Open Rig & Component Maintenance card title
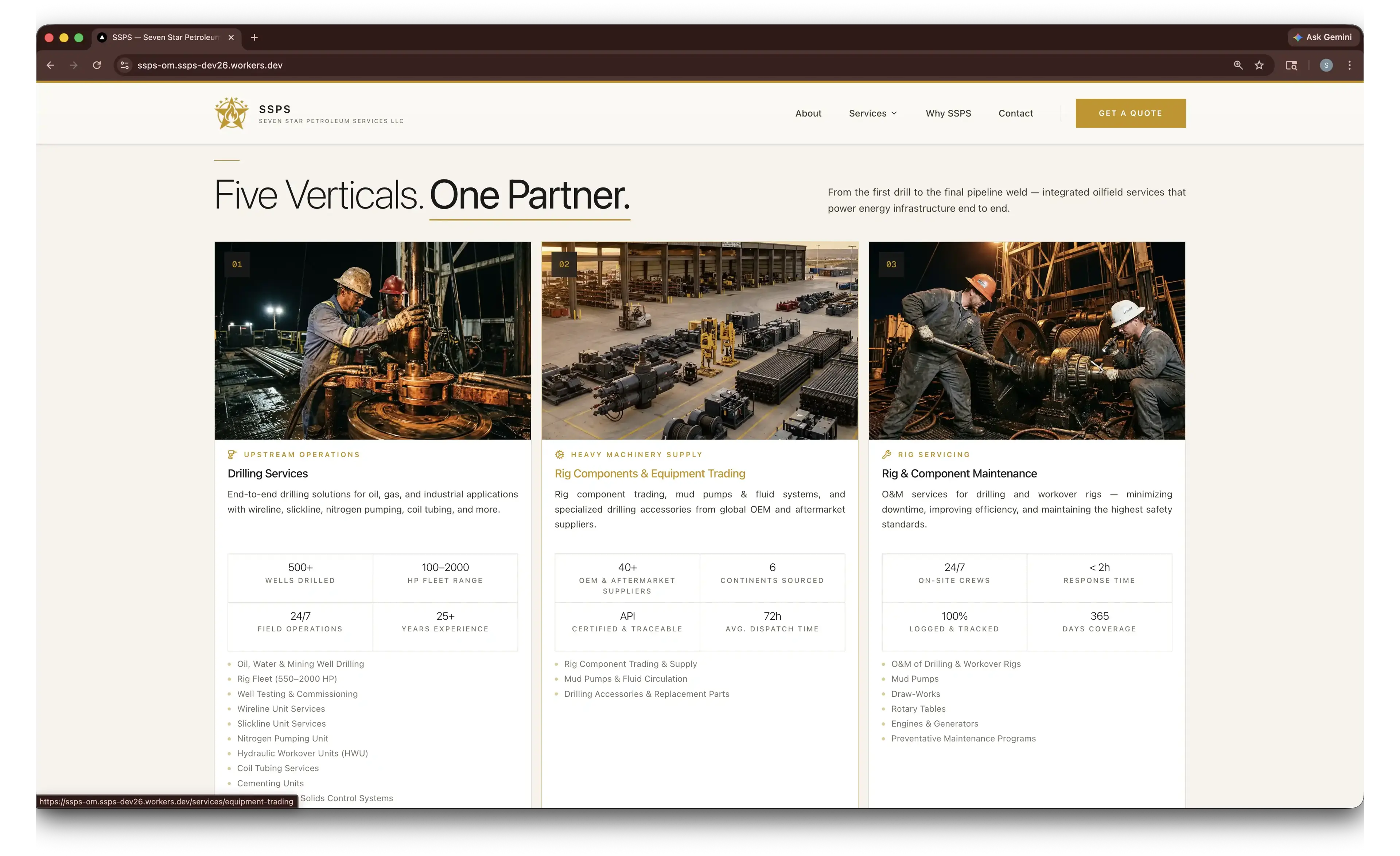 pyautogui.click(x=958, y=473)
